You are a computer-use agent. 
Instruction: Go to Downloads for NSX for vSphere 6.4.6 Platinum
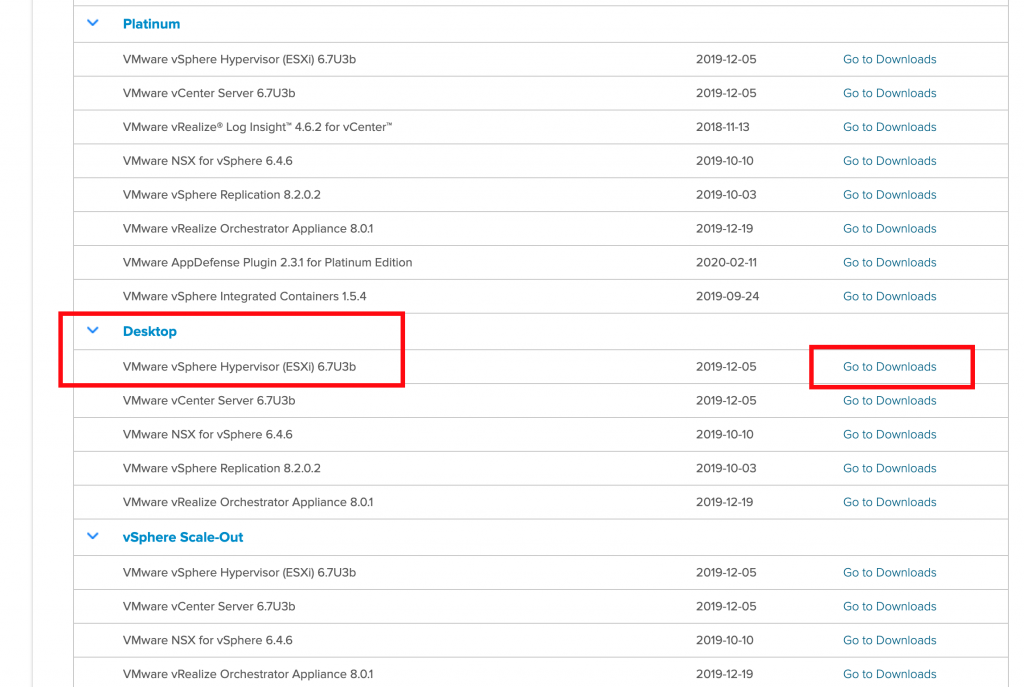pos(889,161)
